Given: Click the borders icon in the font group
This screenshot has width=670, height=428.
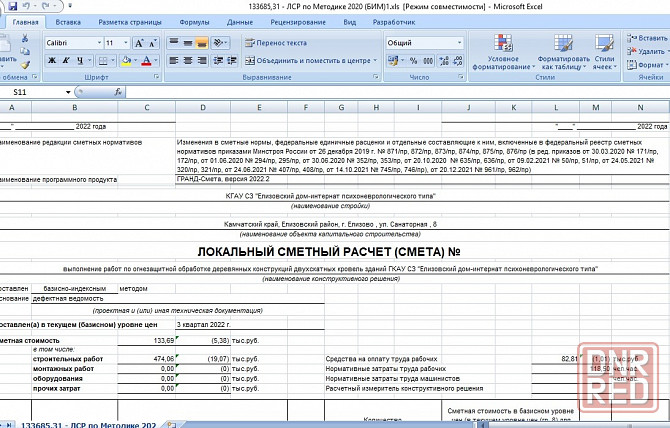Looking at the screenshot, I should tap(103, 60).
